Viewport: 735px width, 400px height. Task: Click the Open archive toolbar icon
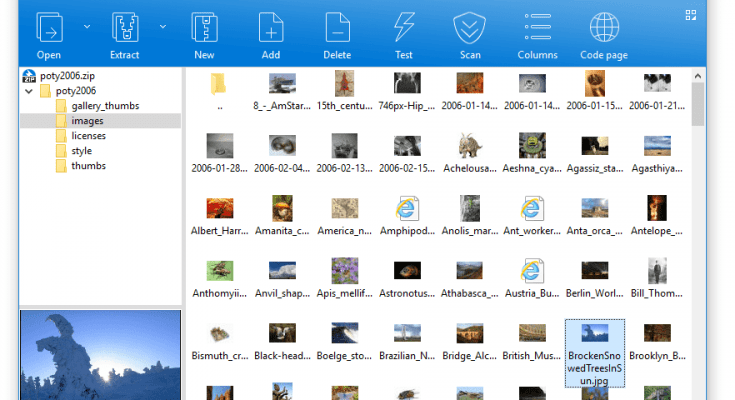click(49, 28)
